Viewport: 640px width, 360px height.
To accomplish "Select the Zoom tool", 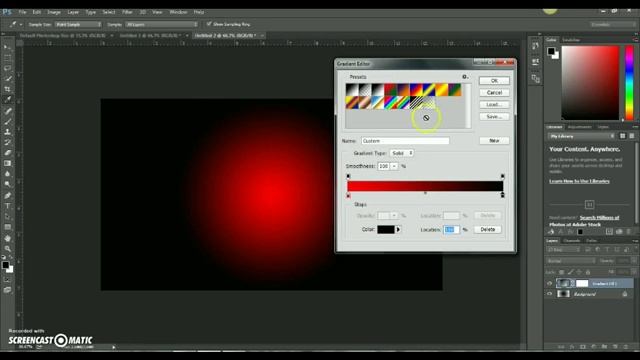I will pyautogui.click(x=7, y=249).
